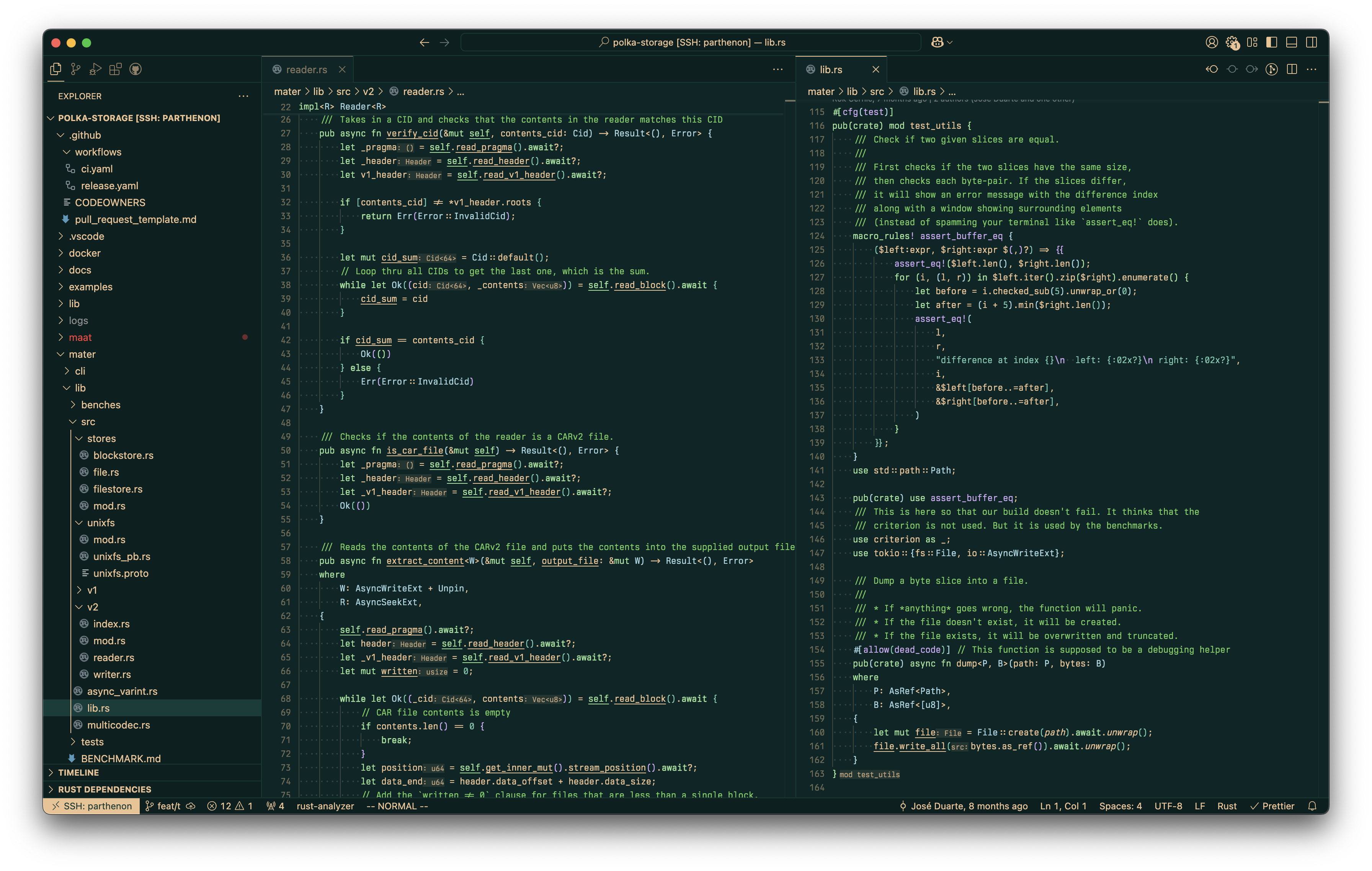Toggle the secondary side bar visibility

pos(1311,42)
